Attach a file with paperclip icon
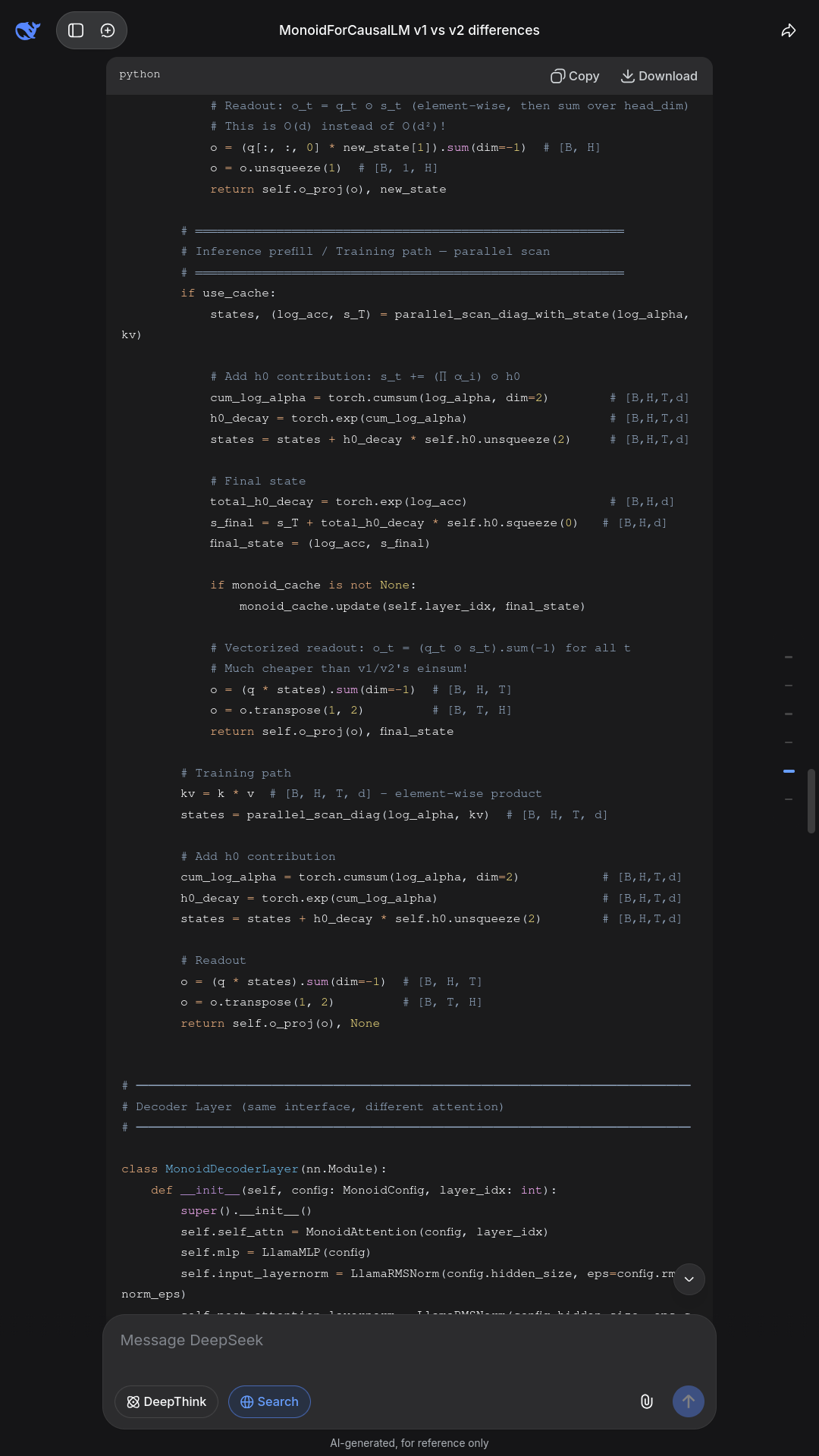The image size is (819, 1456). pos(647,1401)
